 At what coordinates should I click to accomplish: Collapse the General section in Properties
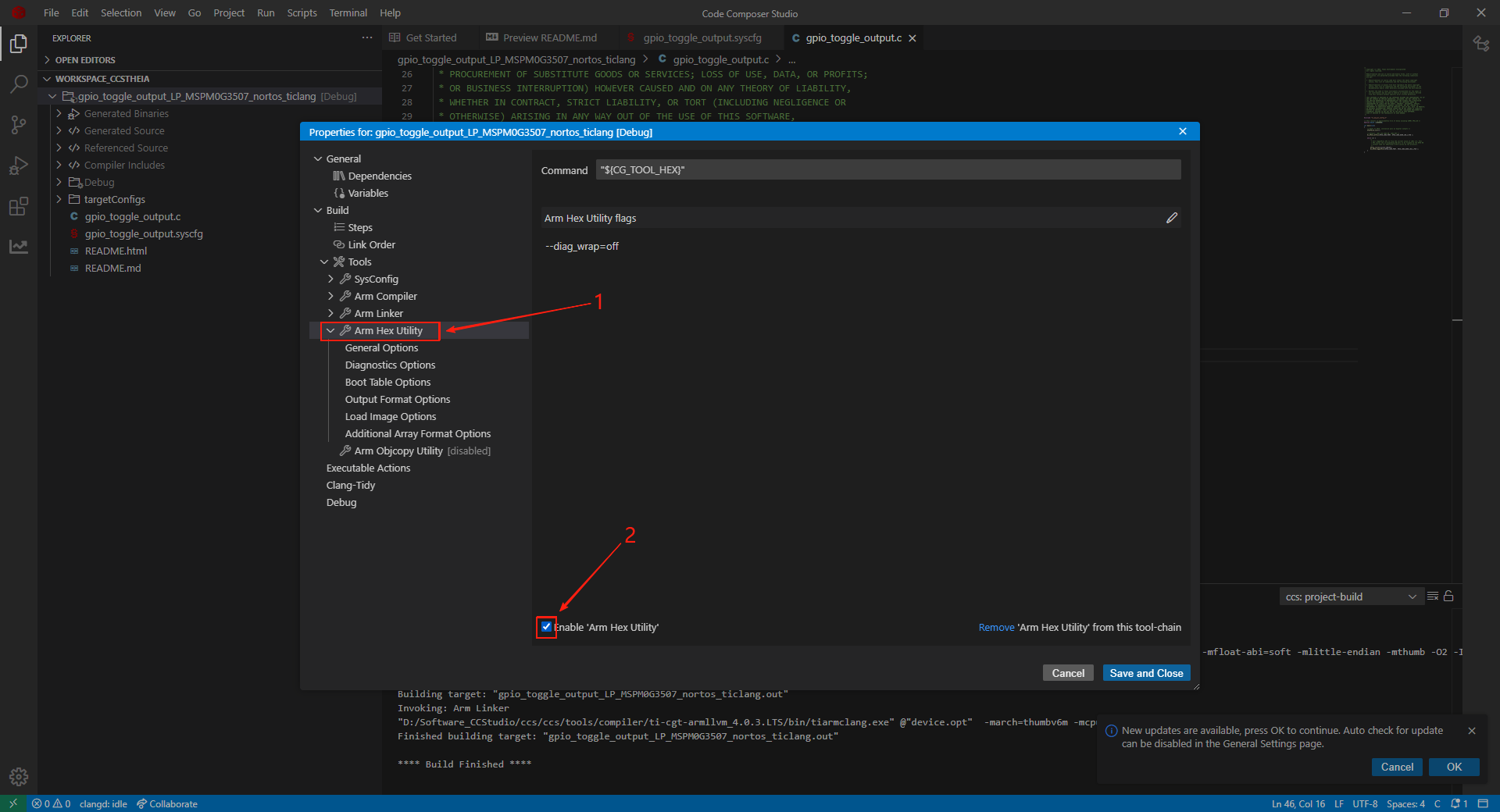click(318, 158)
